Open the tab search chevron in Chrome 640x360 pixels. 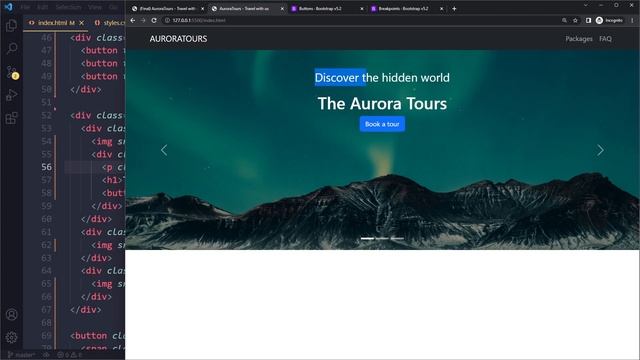point(586,5)
